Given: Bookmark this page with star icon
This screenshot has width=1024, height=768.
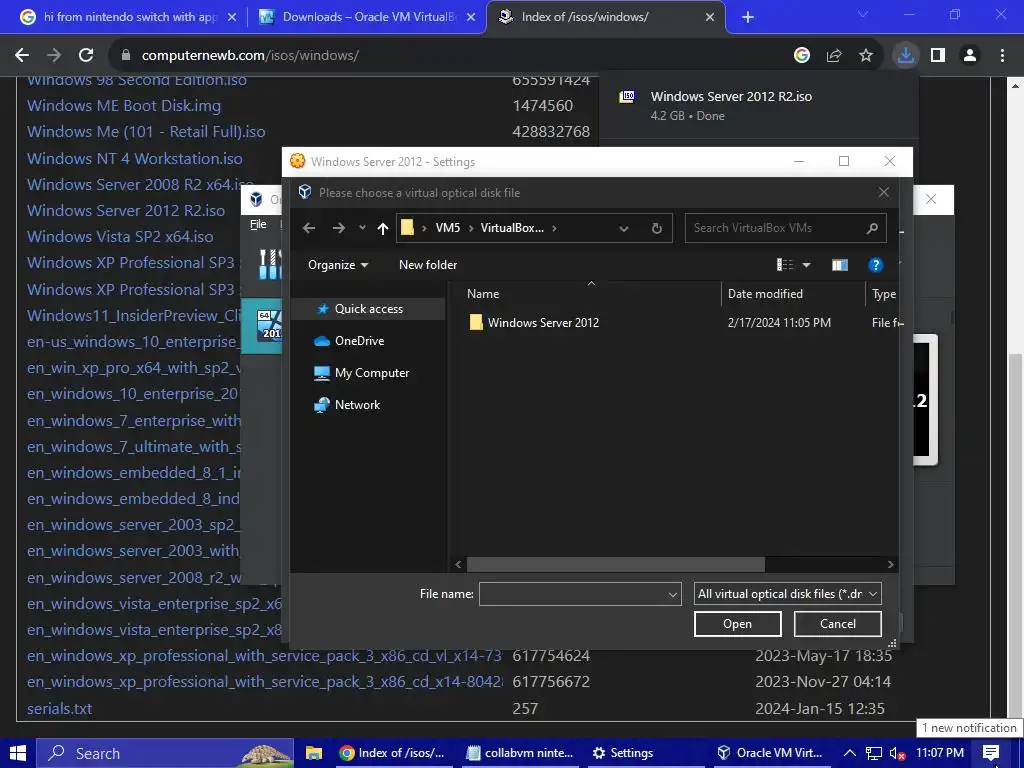Looking at the screenshot, I should 866,56.
